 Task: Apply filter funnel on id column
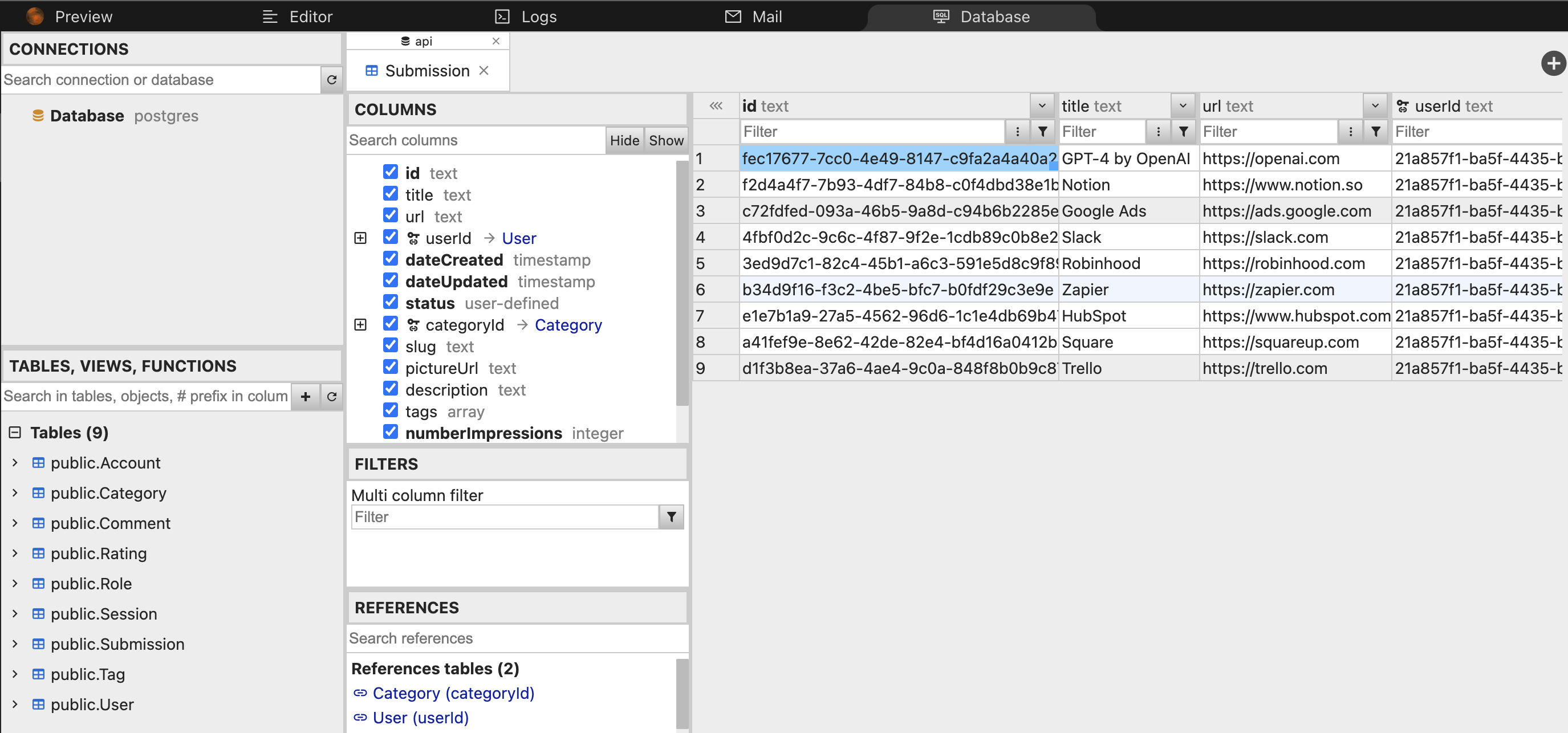[1042, 132]
